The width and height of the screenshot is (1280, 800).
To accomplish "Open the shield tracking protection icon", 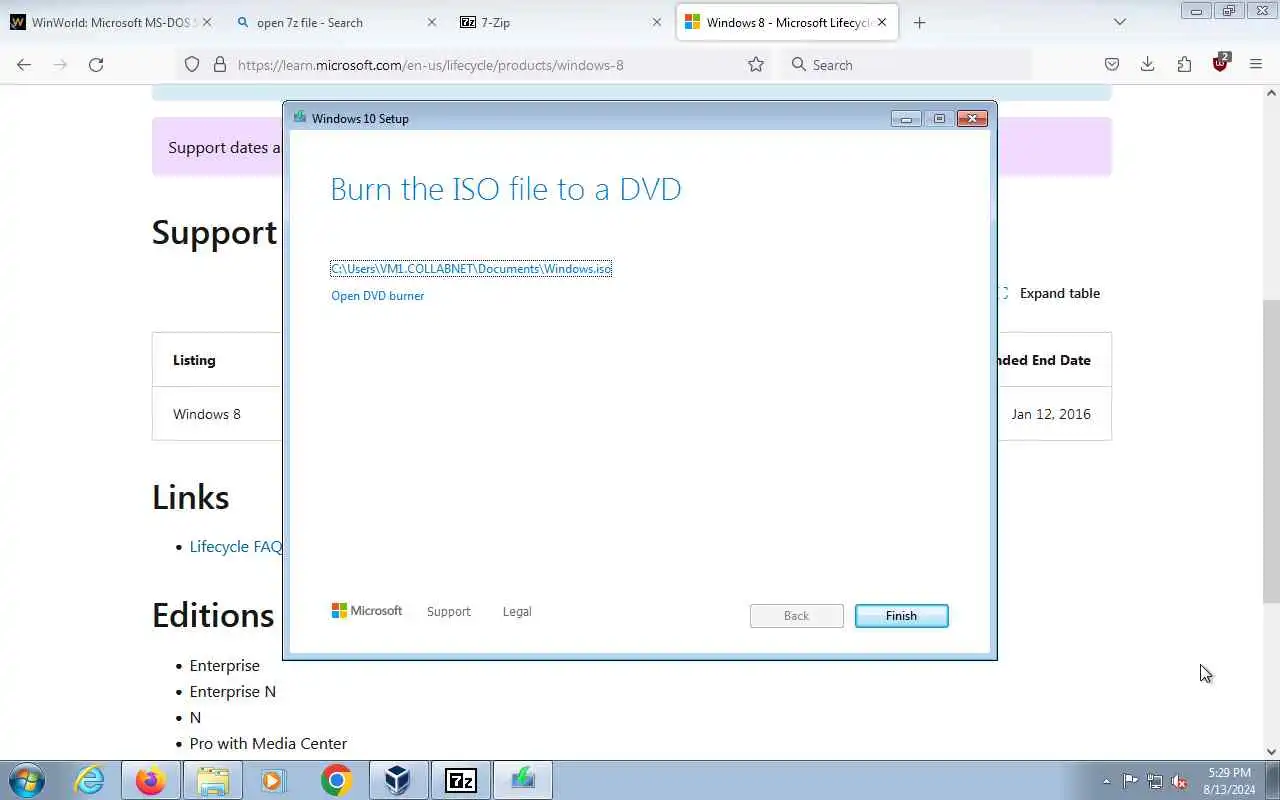I will (192, 64).
